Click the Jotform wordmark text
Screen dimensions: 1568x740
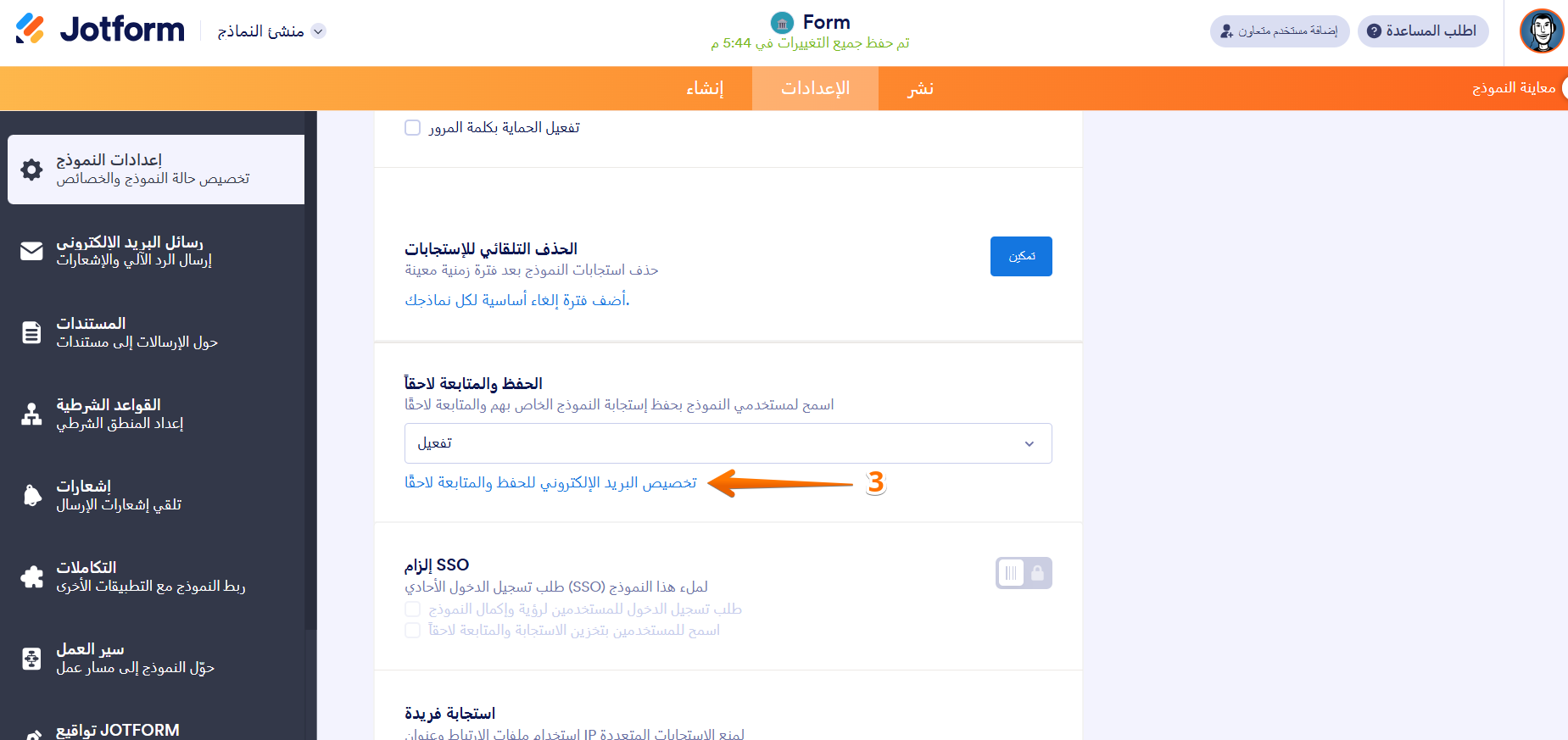tap(122, 30)
